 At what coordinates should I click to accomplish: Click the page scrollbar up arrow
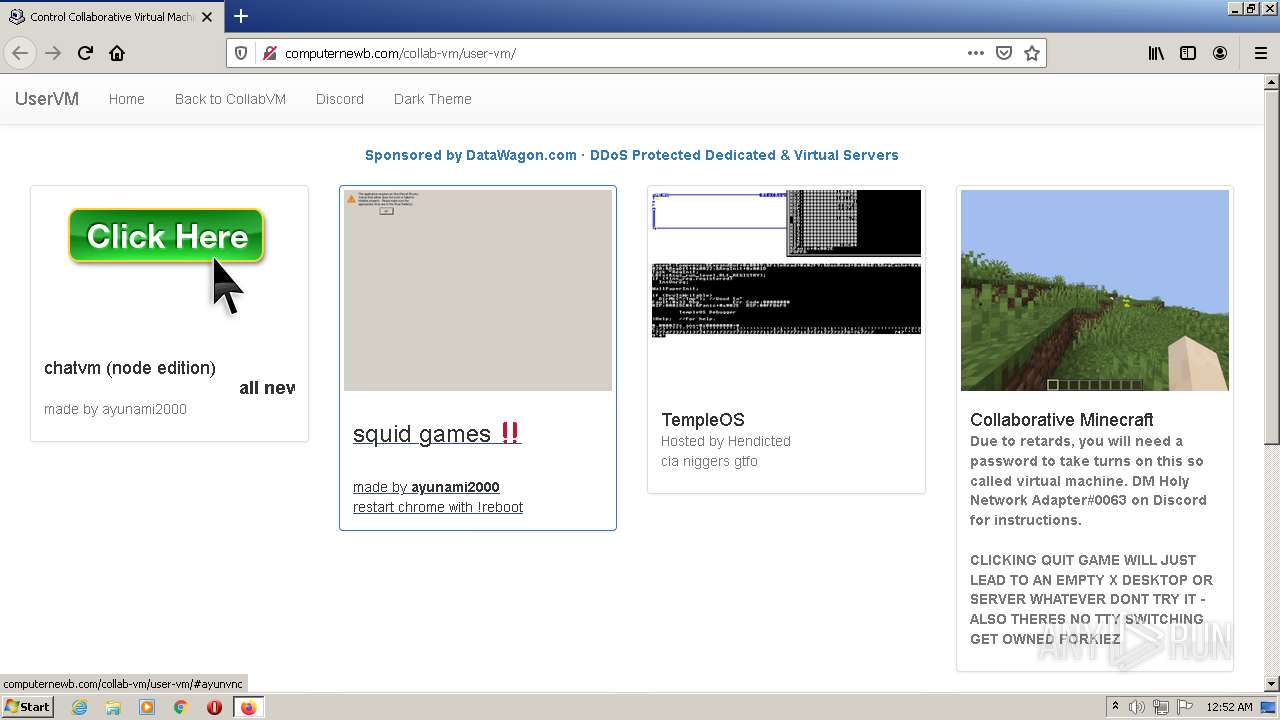[x=1272, y=82]
